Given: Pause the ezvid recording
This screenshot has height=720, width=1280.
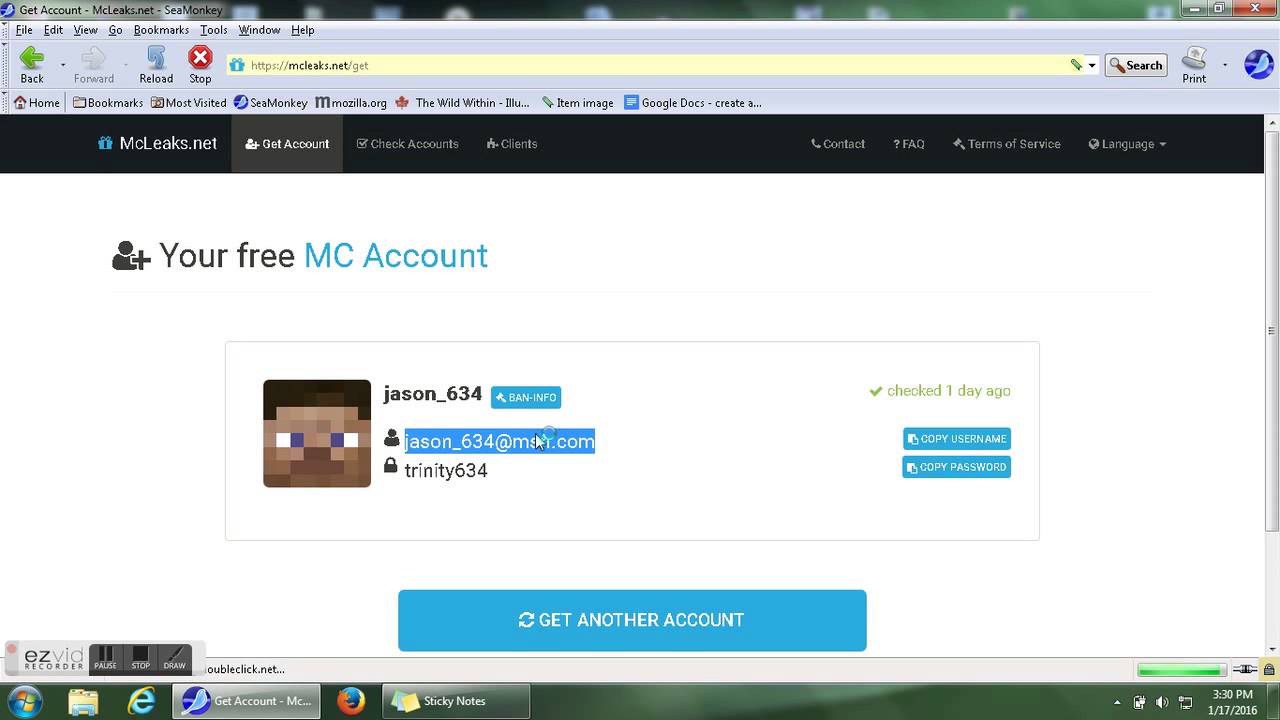Looking at the screenshot, I should [106, 657].
